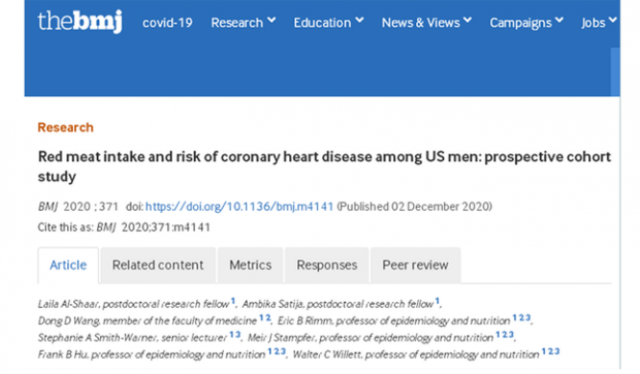
Task: Click the orange Research section link
Action: (x=66, y=127)
